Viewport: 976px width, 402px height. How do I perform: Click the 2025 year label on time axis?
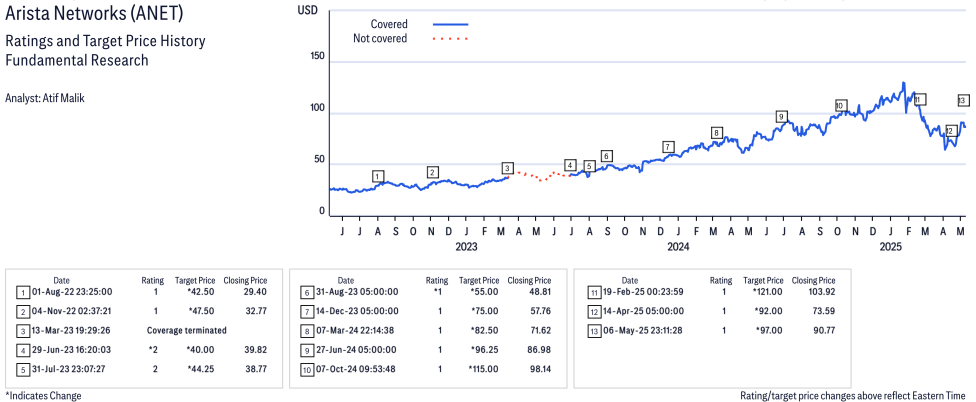pos(891,247)
